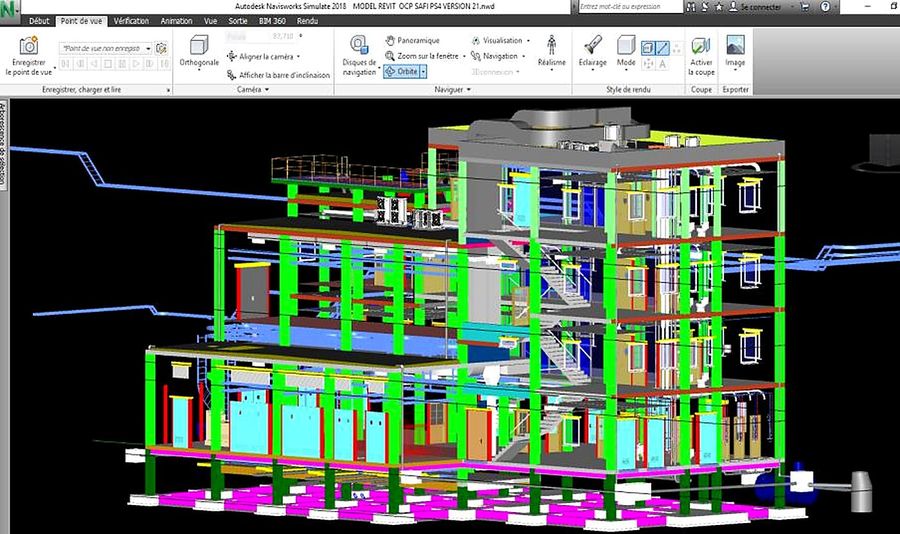Image resolution: width=900 pixels, height=534 pixels.
Task: Toggle text display 'A' render button
Action: (662, 64)
